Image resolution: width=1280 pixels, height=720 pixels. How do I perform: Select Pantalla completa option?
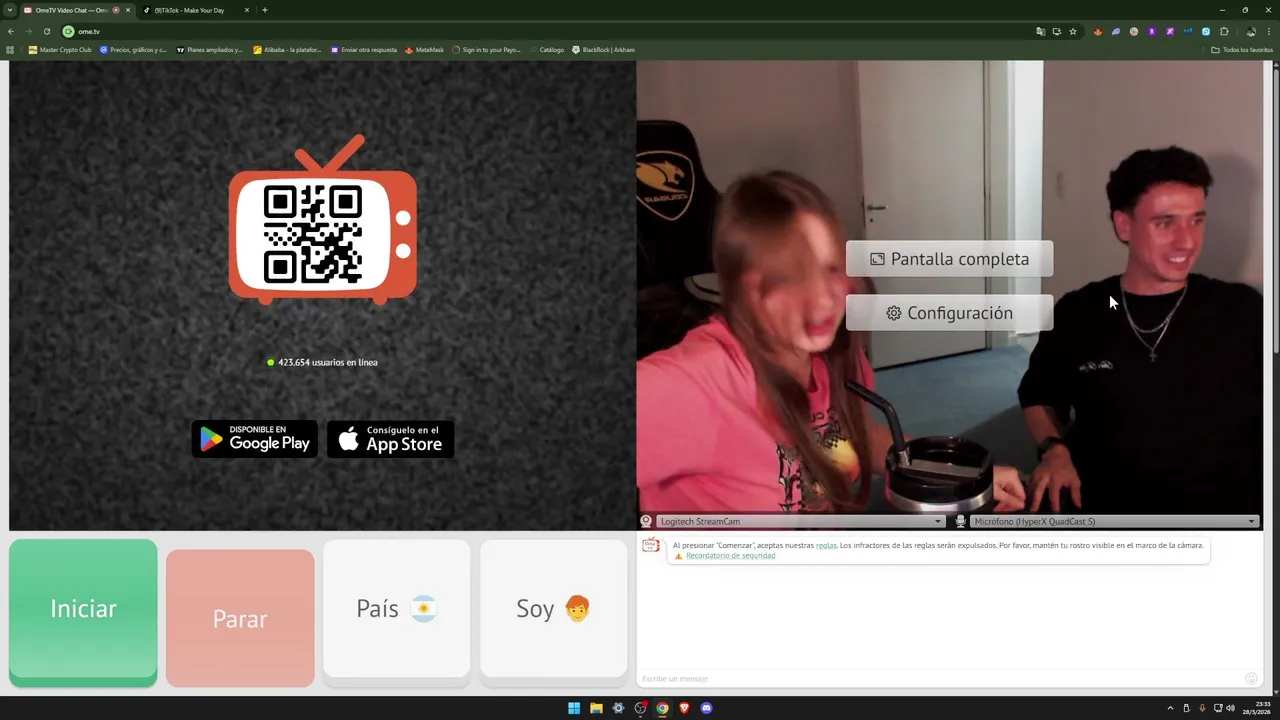949,259
